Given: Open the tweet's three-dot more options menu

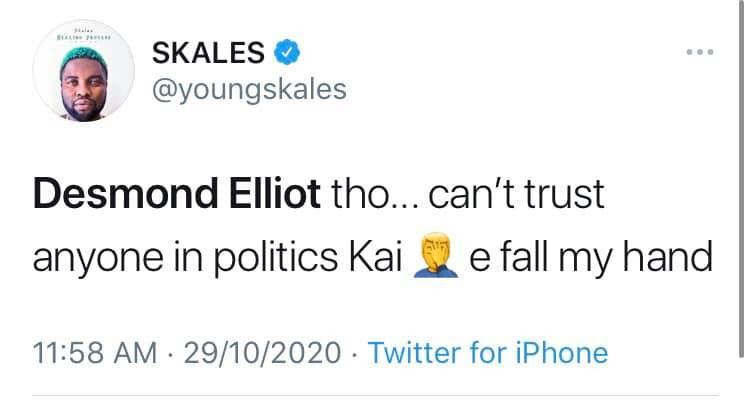Looking at the screenshot, I should (x=700, y=52).
